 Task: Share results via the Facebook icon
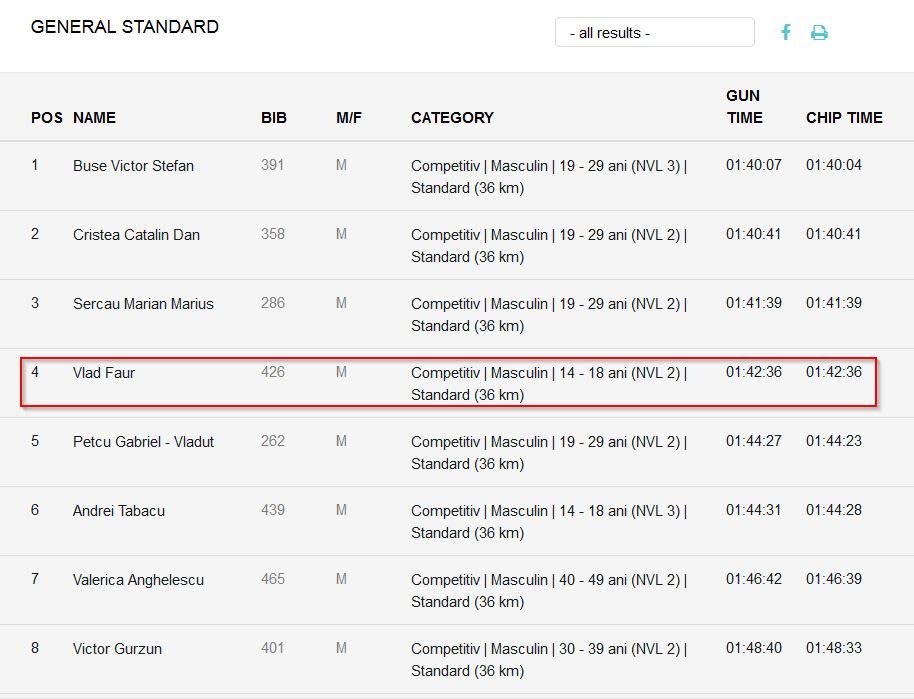pyautogui.click(x=786, y=32)
